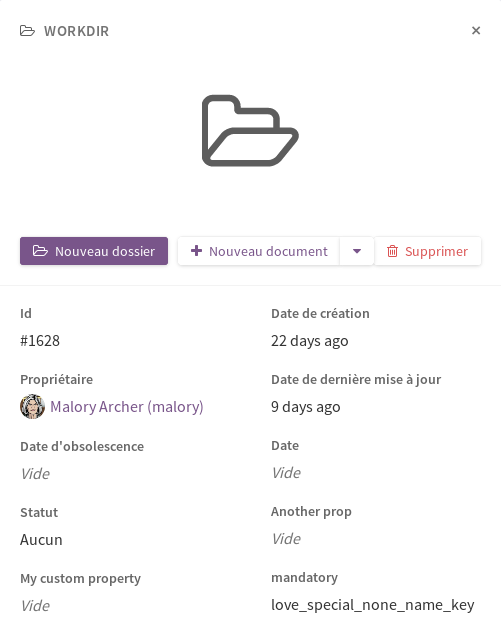501x630 pixels.
Task: Close the WORKDIR details panel
Action: tap(476, 31)
